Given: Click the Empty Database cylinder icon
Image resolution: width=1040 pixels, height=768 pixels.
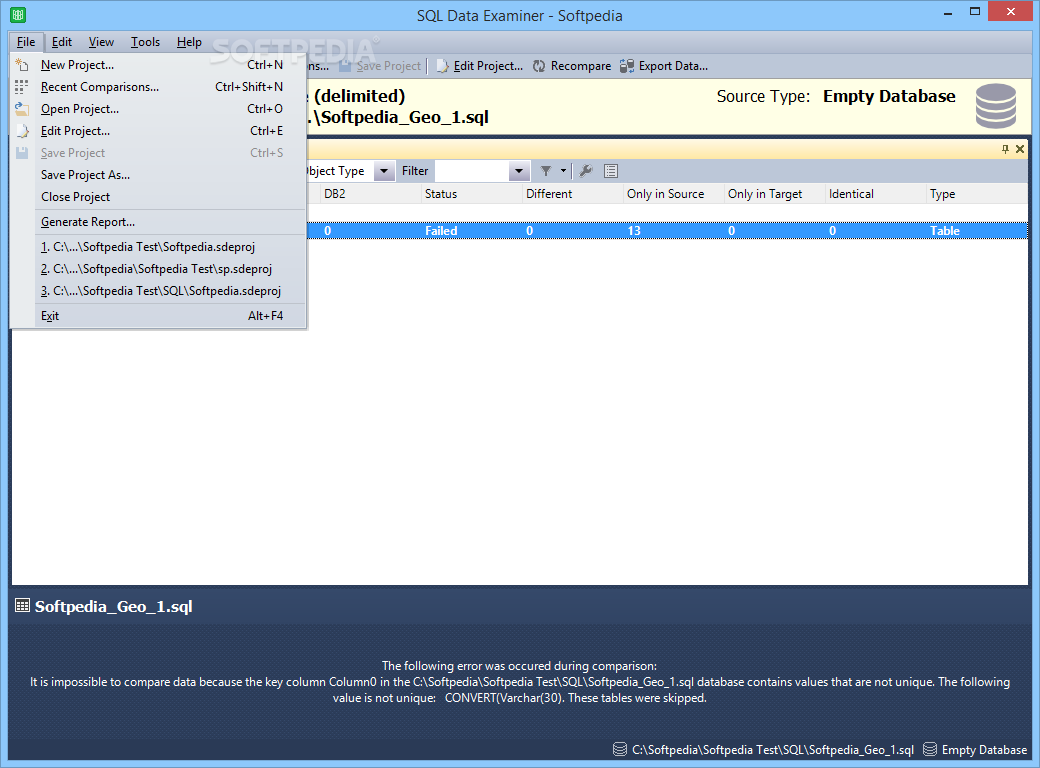Looking at the screenshot, I should coord(996,106).
